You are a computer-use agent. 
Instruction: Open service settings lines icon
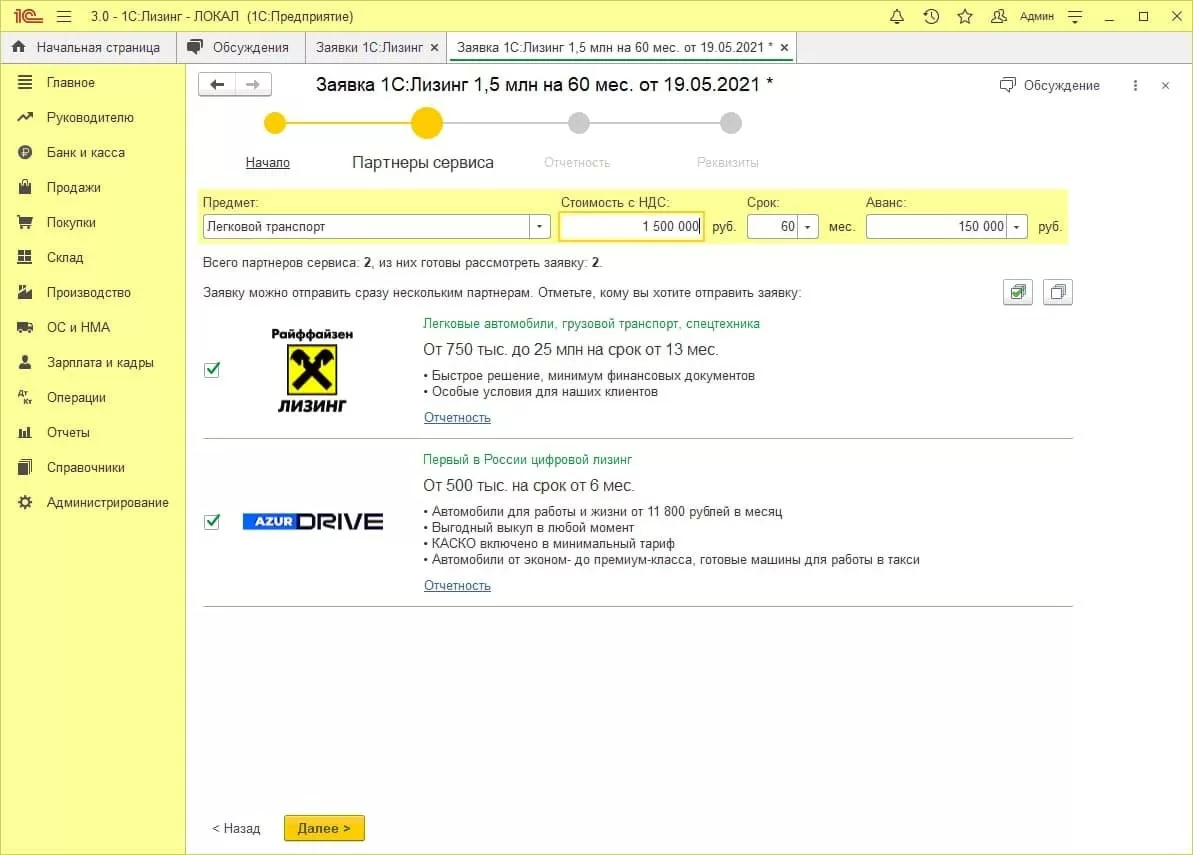click(x=1075, y=16)
